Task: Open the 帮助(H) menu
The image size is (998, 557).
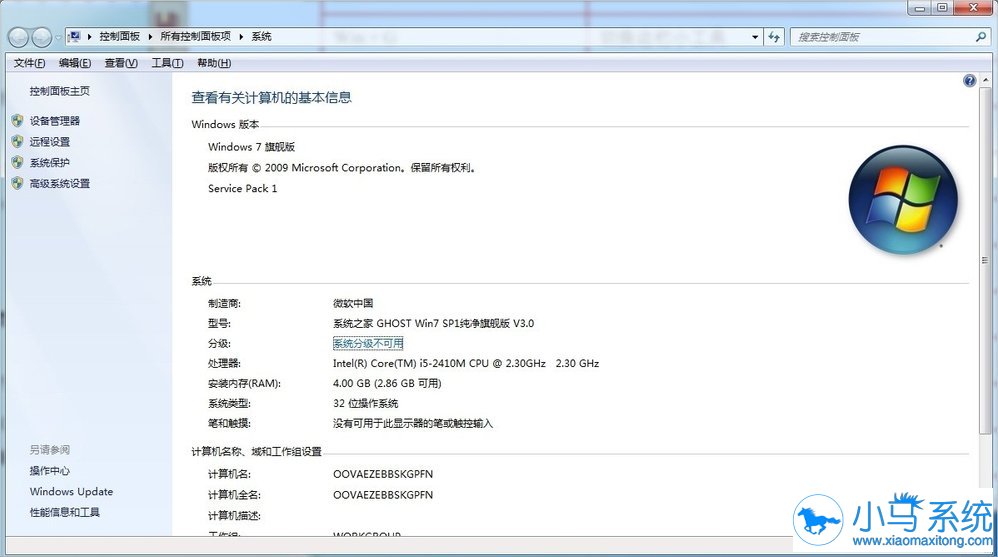Action: click(x=214, y=63)
